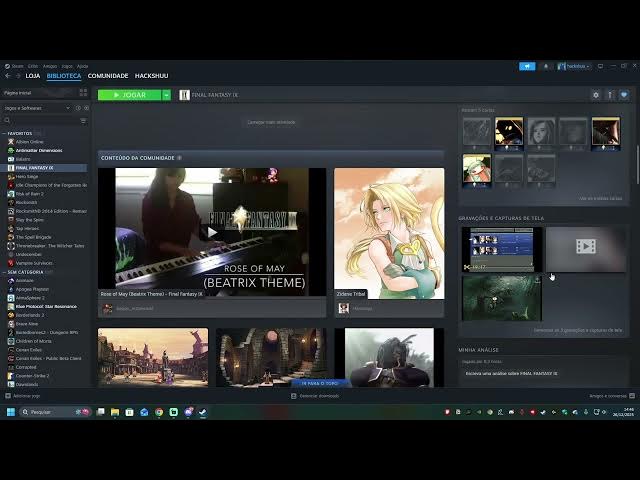This screenshot has width=640, height=480.
Task: Select Albion Online in the library
Action: (29, 142)
